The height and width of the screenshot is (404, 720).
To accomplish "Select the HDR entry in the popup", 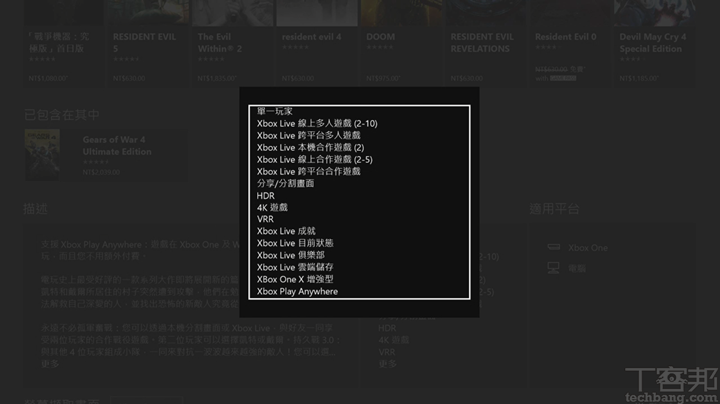I will 265,196.
